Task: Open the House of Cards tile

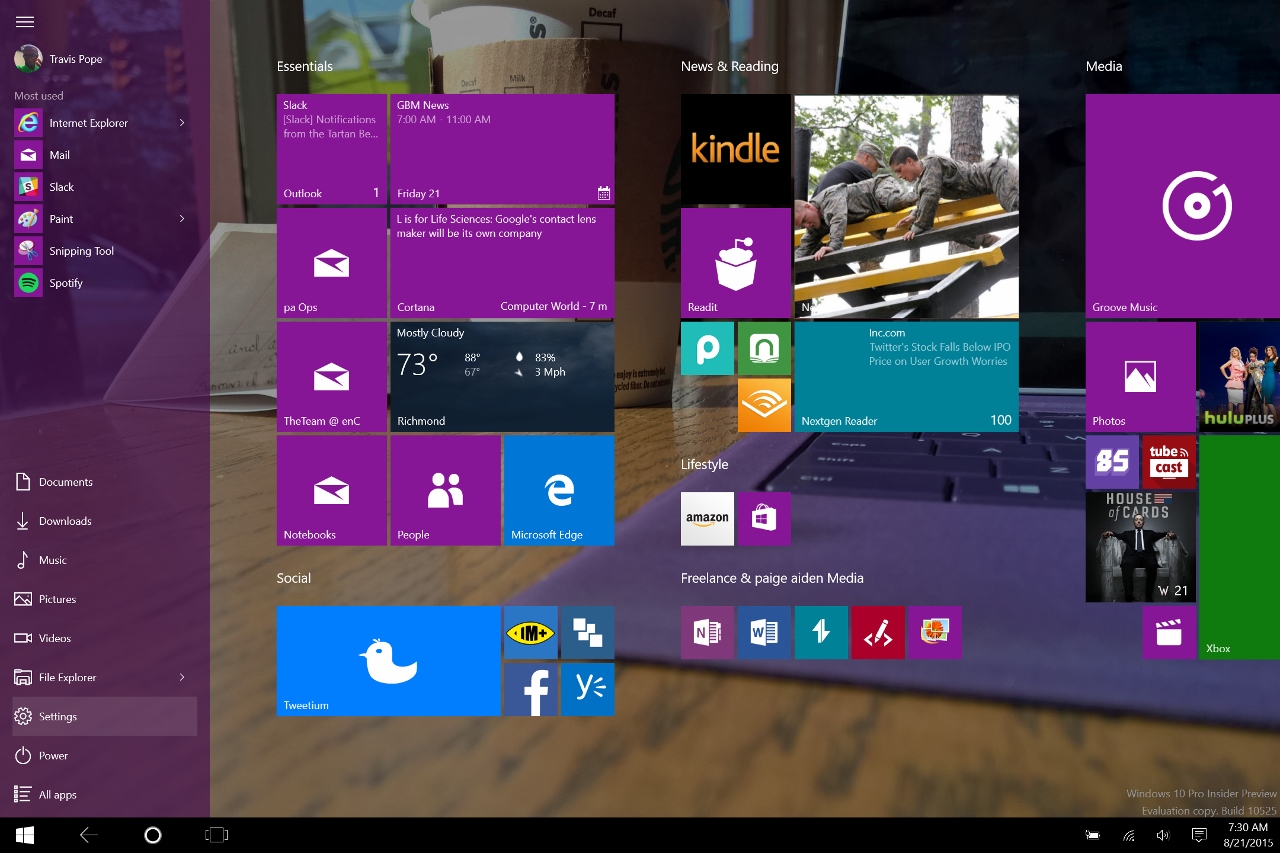Action: point(1140,547)
